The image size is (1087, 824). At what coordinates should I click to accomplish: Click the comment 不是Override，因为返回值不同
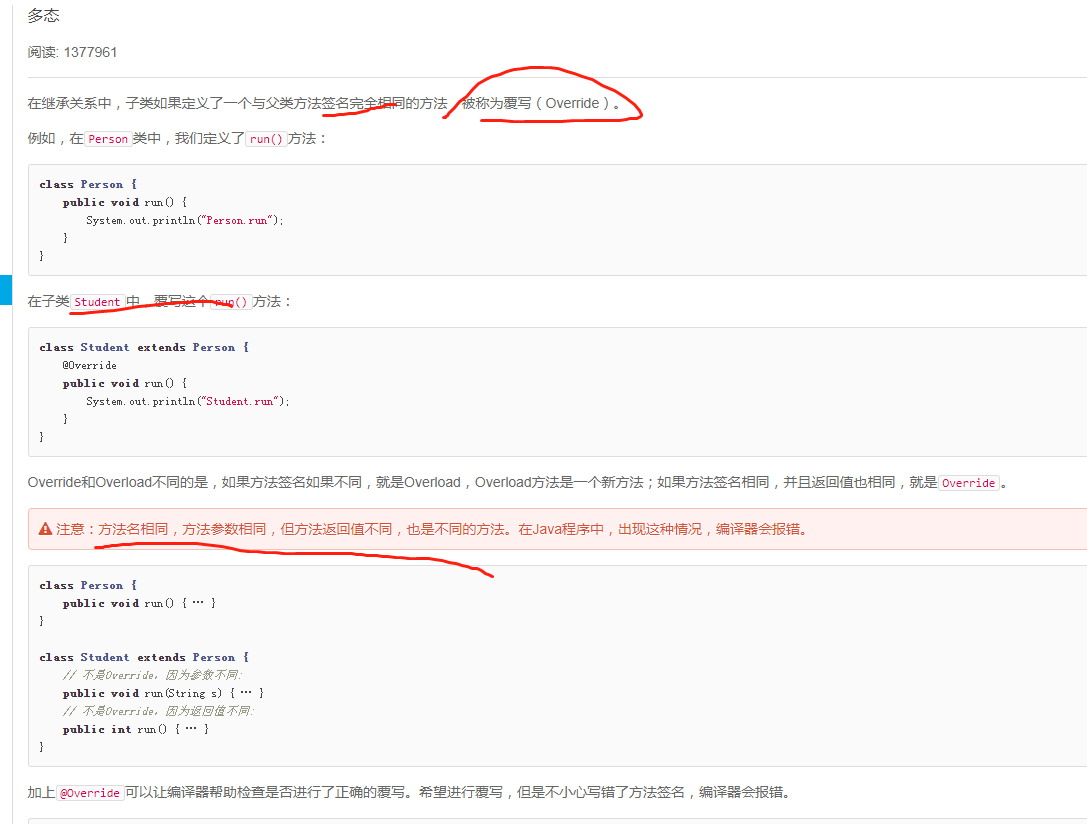[159, 711]
